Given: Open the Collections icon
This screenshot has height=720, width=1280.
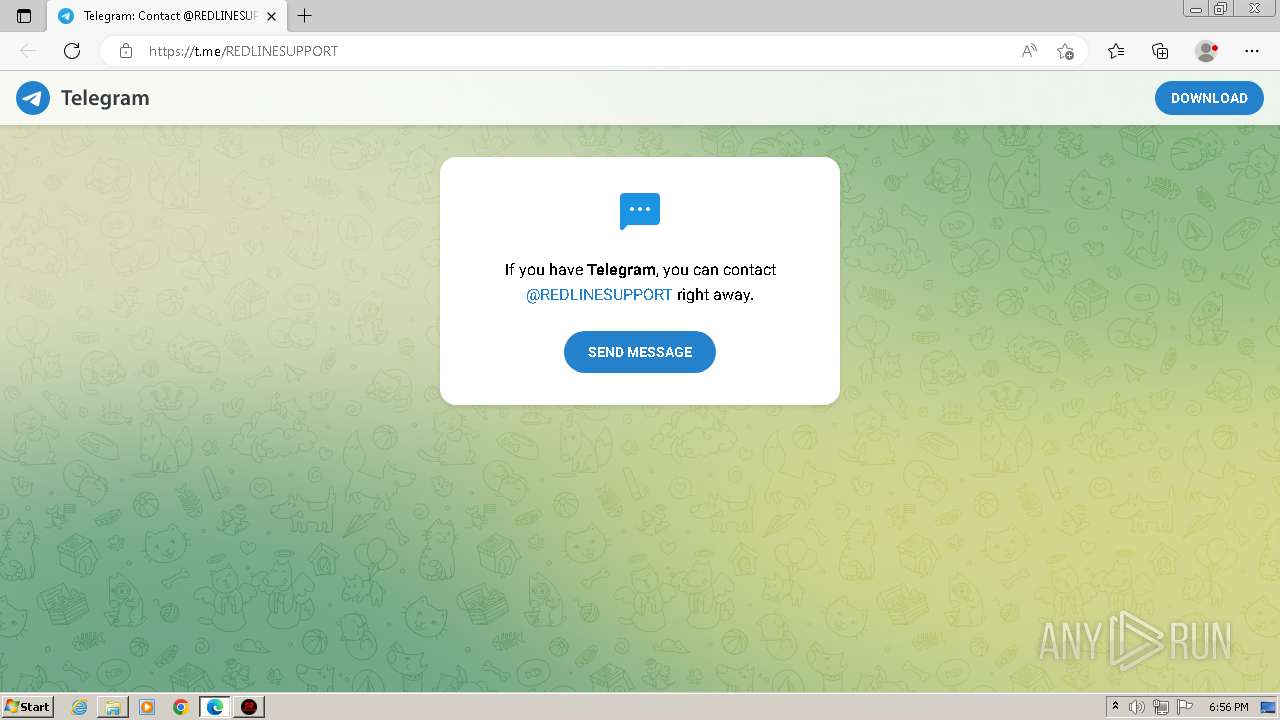Looking at the screenshot, I should (1160, 51).
